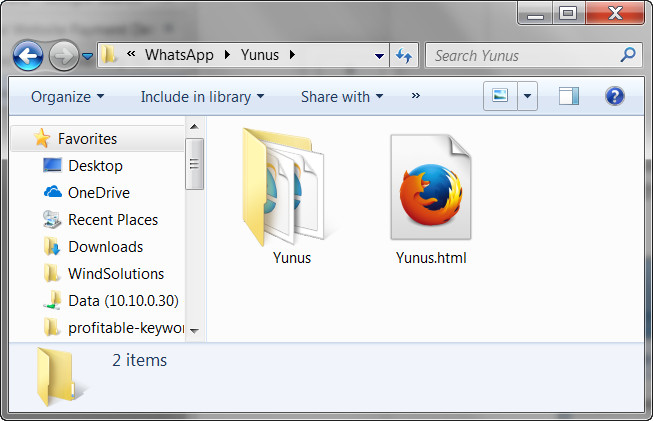This screenshot has width=653, height=421.
Task: Open Include in library menu
Action: click(x=202, y=97)
